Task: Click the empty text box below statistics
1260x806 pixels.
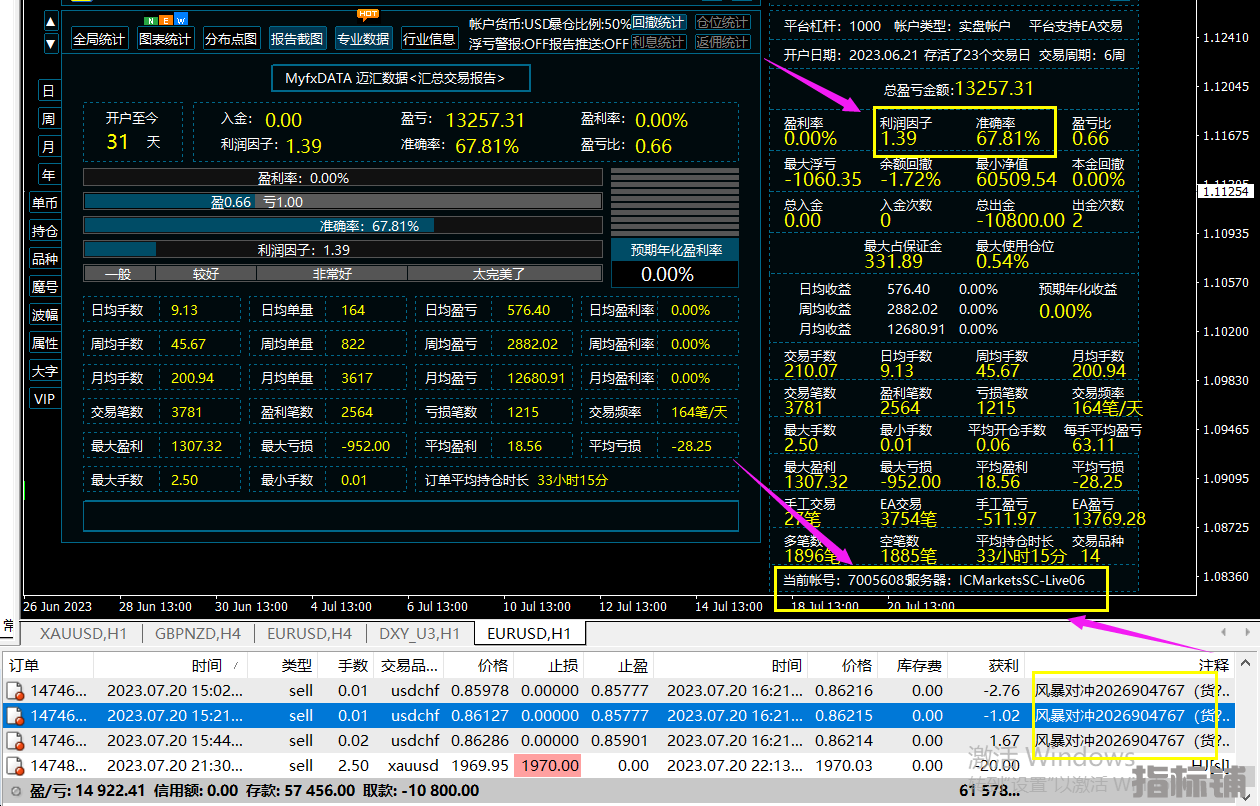Action: tap(410, 516)
